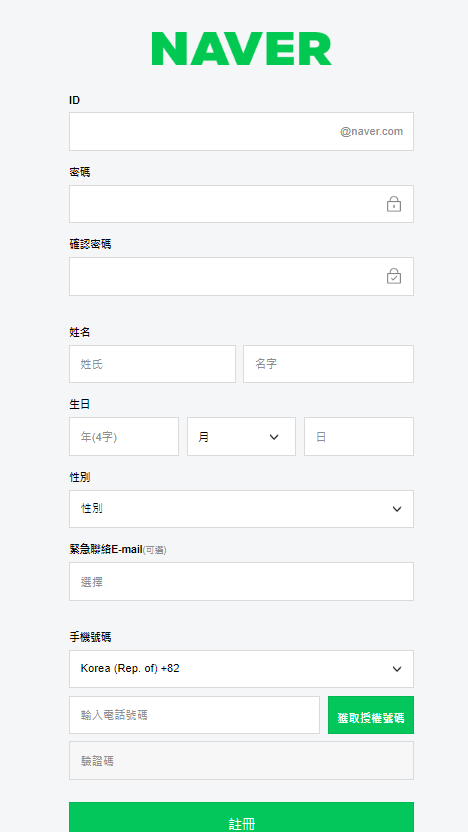
Task: Select the 確認密碼 confirm password field
Action: [241, 276]
